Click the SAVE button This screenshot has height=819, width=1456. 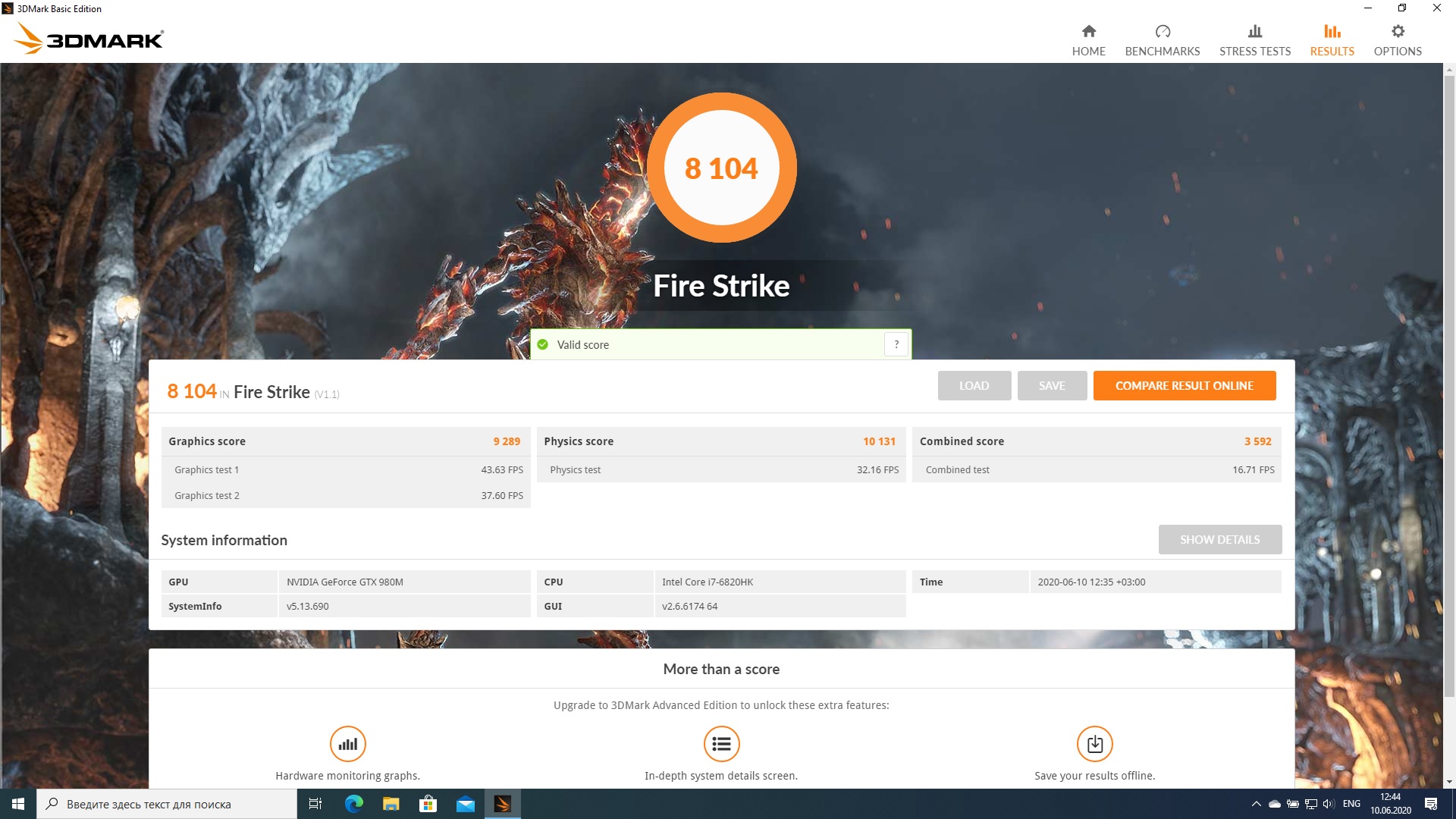(x=1052, y=385)
